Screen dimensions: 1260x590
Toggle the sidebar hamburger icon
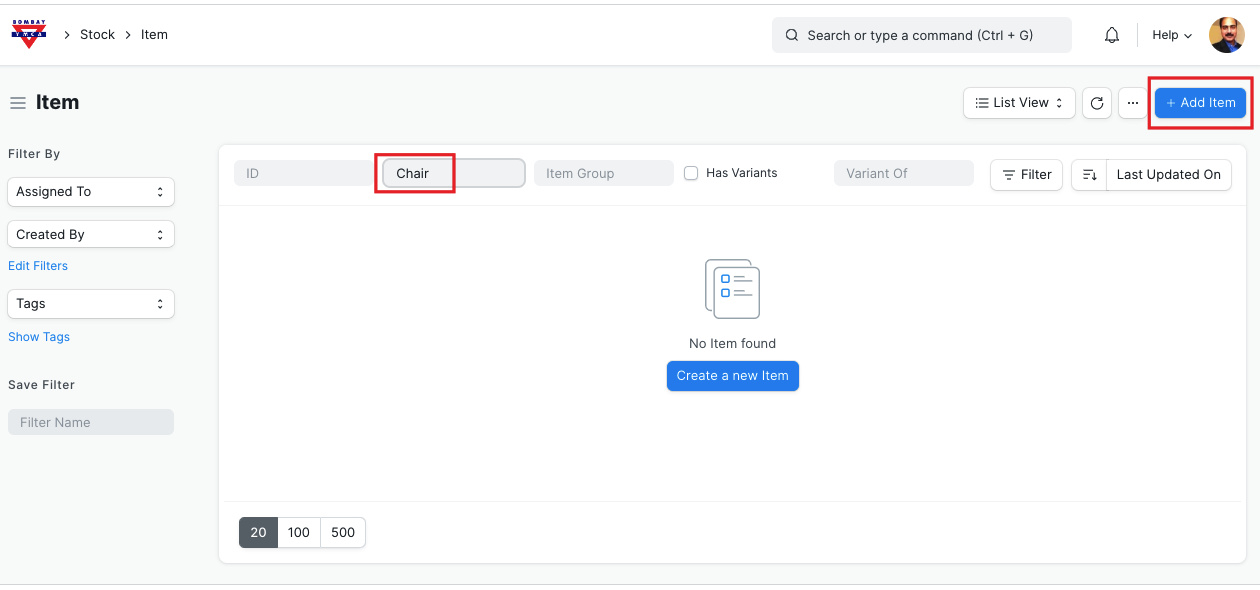tap(18, 103)
